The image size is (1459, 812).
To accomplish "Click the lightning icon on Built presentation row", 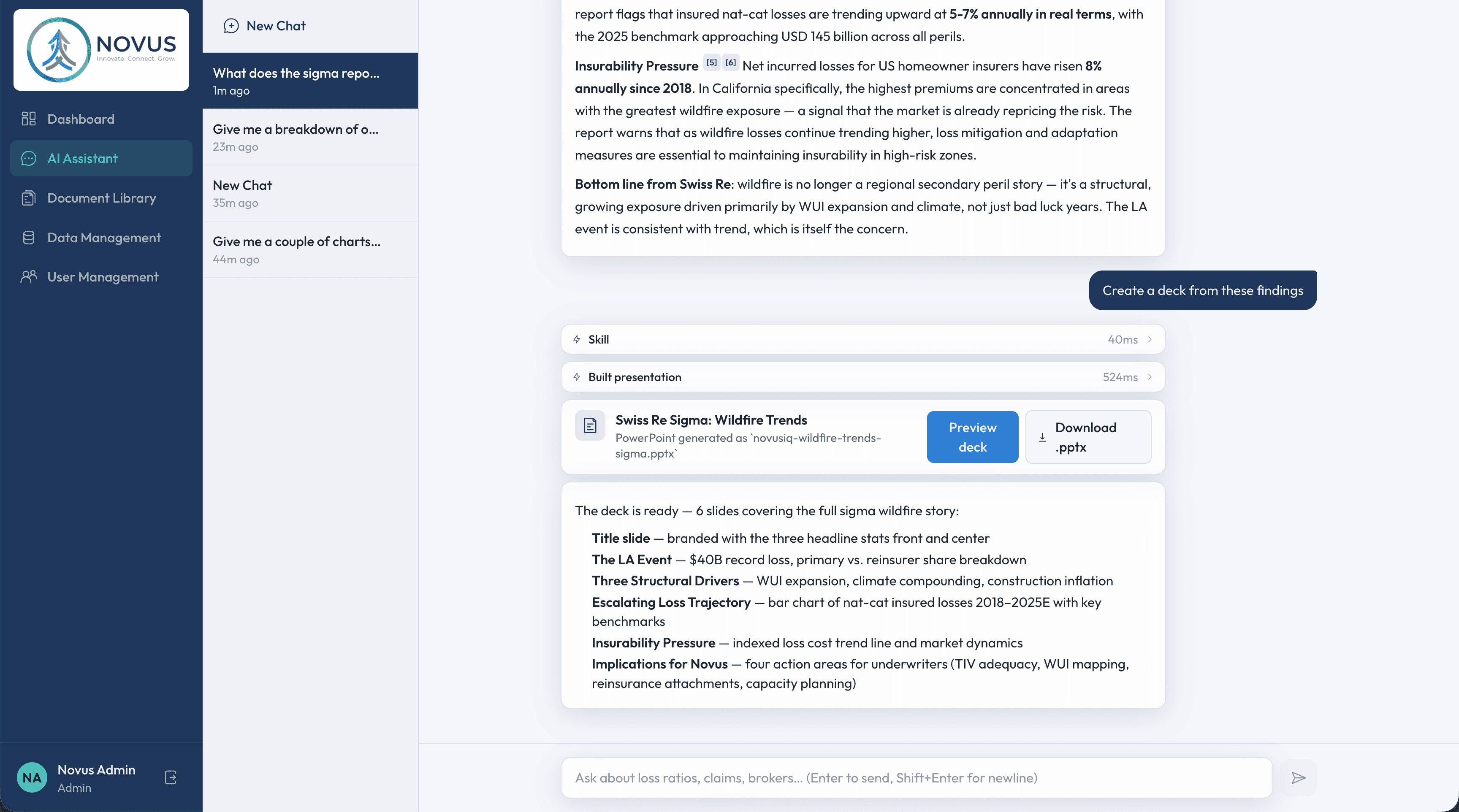I will pos(577,377).
